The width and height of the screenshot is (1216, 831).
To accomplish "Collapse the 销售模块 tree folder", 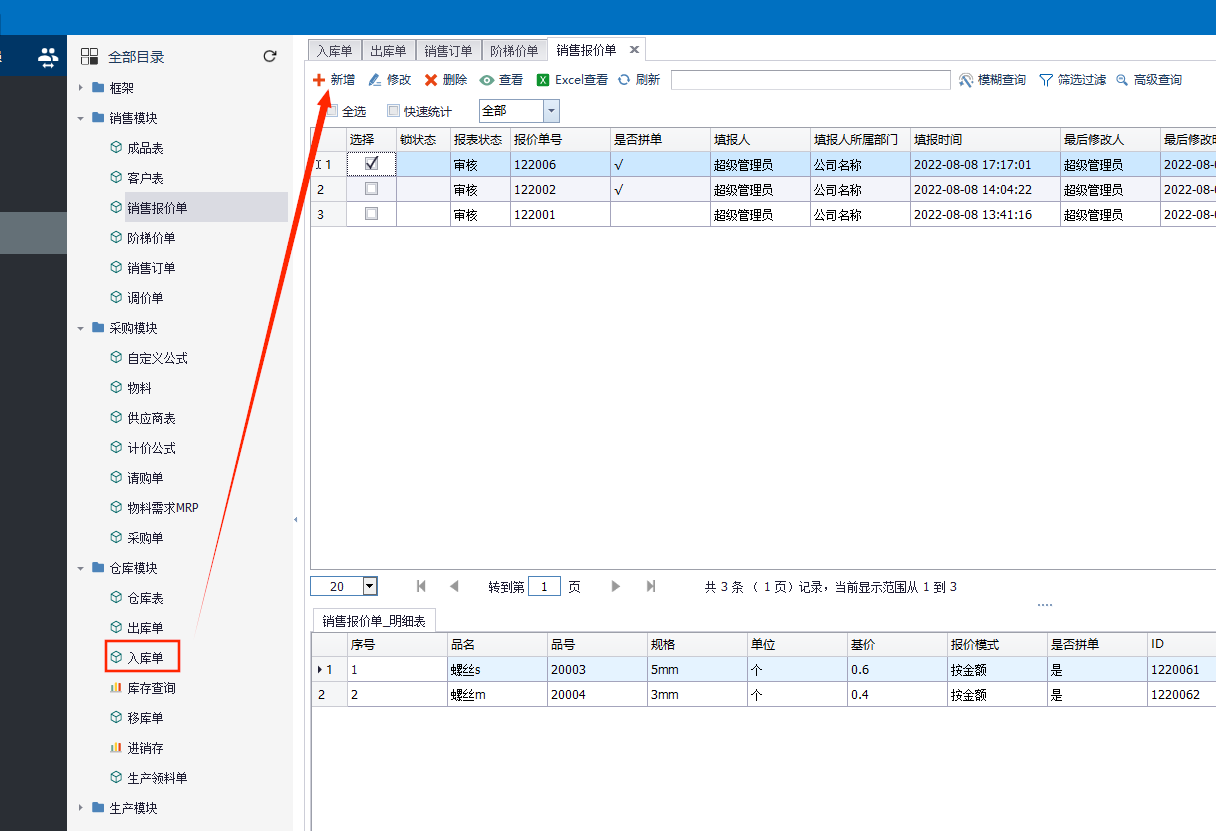I will [81, 118].
